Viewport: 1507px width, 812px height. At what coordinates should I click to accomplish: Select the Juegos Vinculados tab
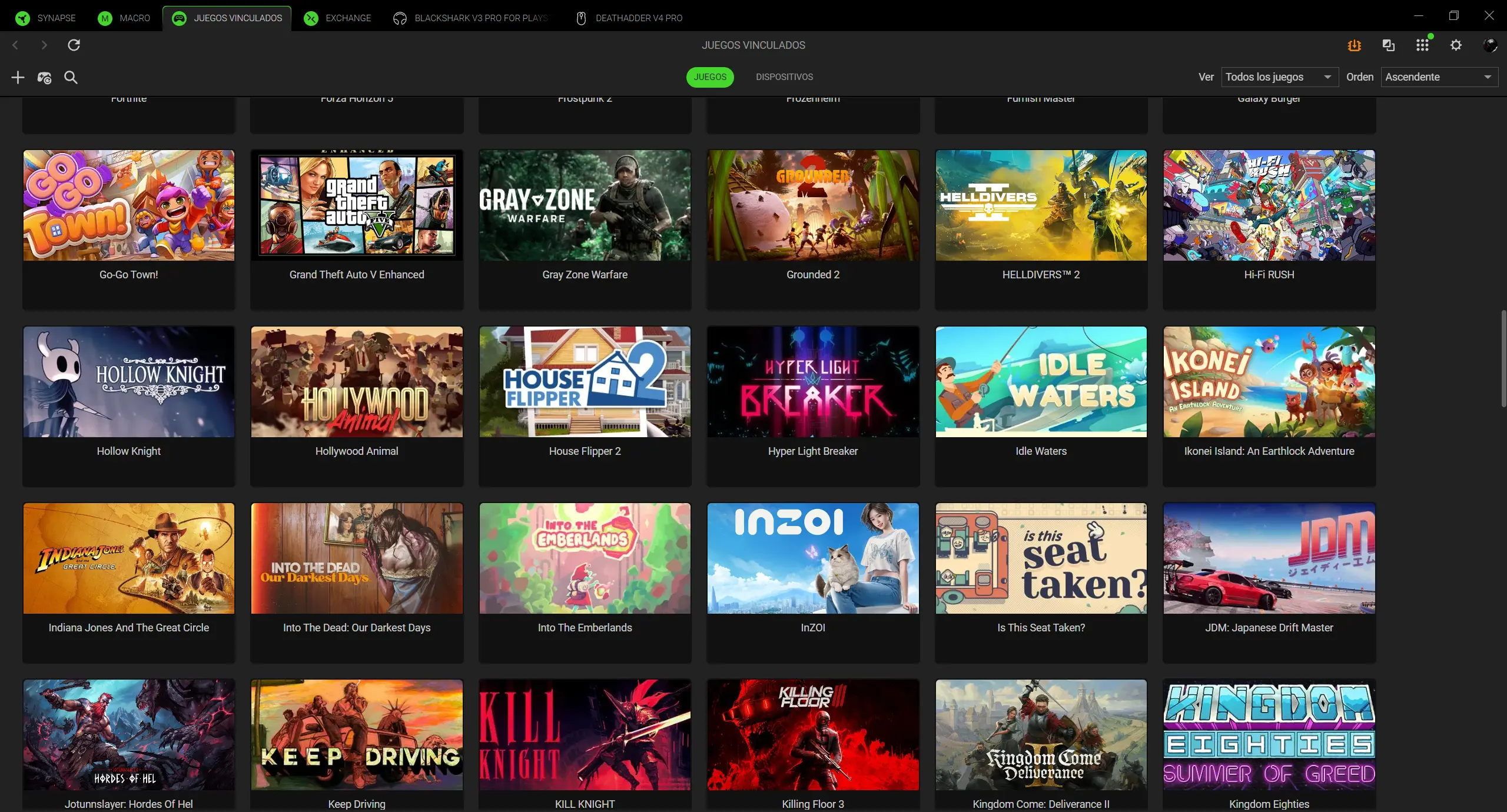[227, 18]
